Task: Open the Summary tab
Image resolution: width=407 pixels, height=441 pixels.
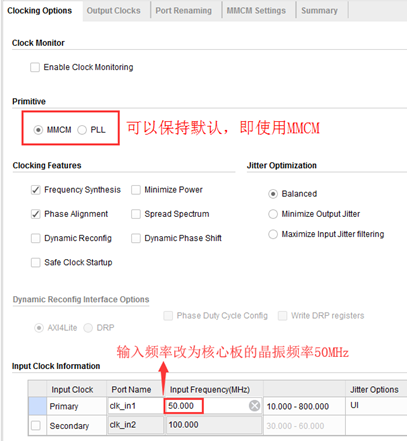Action: coord(319,11)
